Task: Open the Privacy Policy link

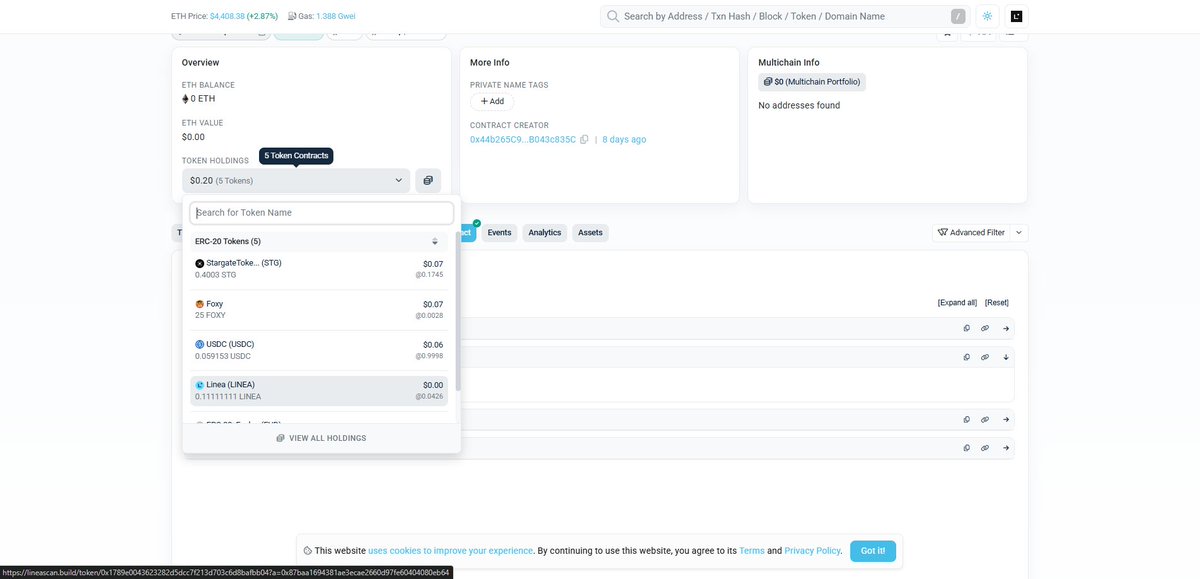Action: (812, 551)
